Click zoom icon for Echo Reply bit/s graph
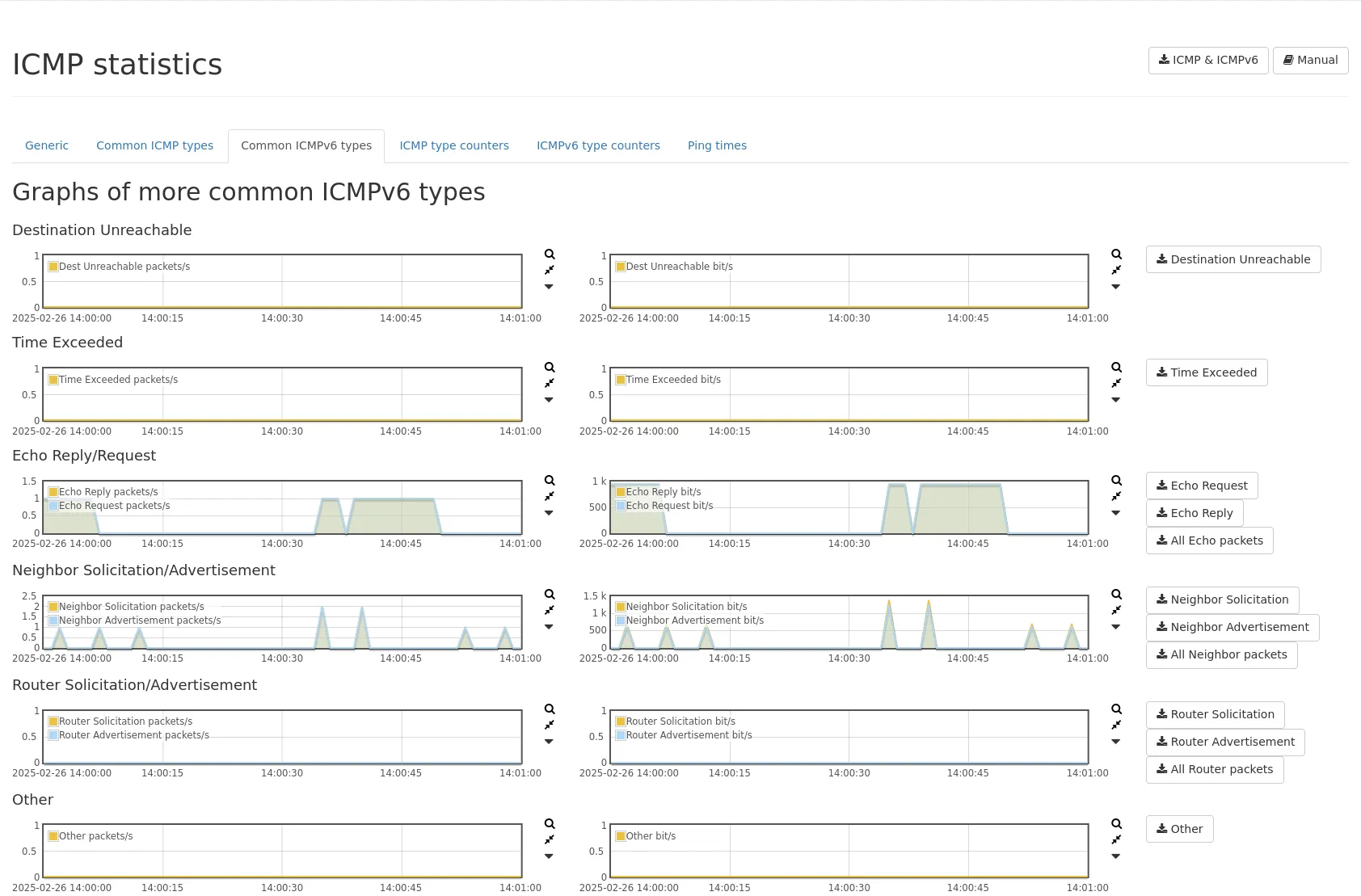Viewport: 1361px width, 896px height. coord(1116,481)
